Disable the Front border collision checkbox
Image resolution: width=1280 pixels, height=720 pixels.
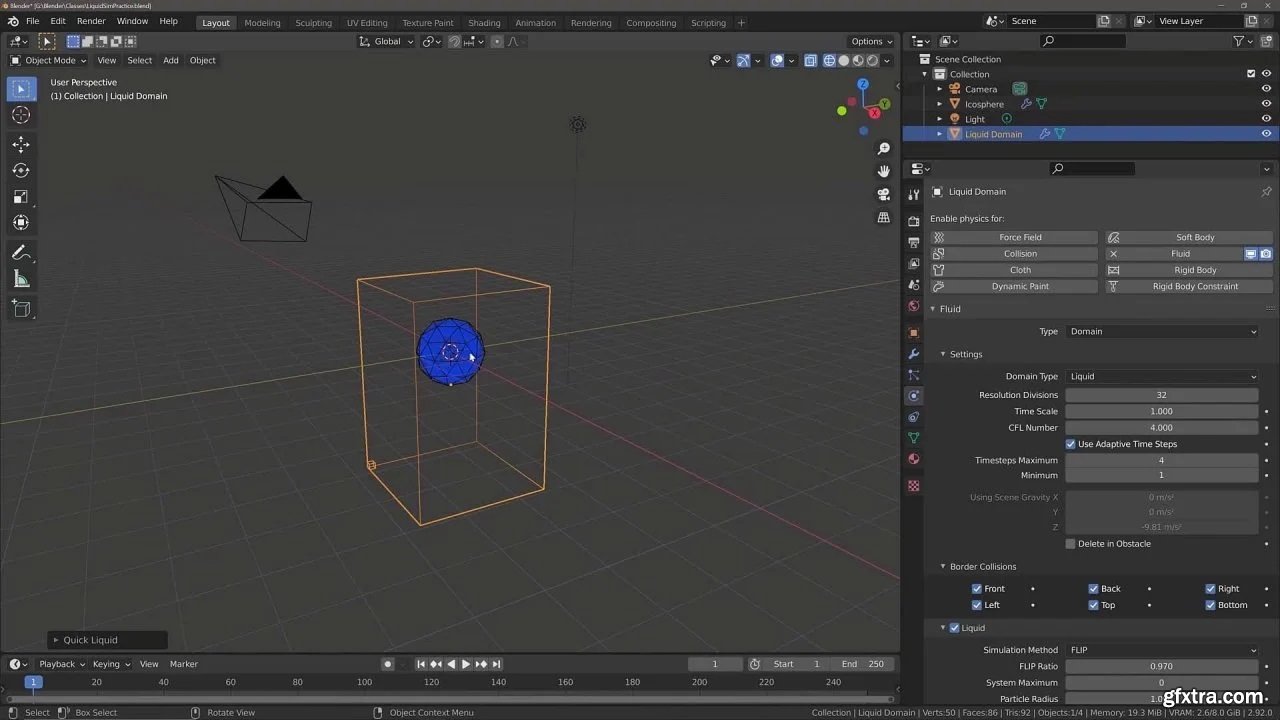[977, 588]
